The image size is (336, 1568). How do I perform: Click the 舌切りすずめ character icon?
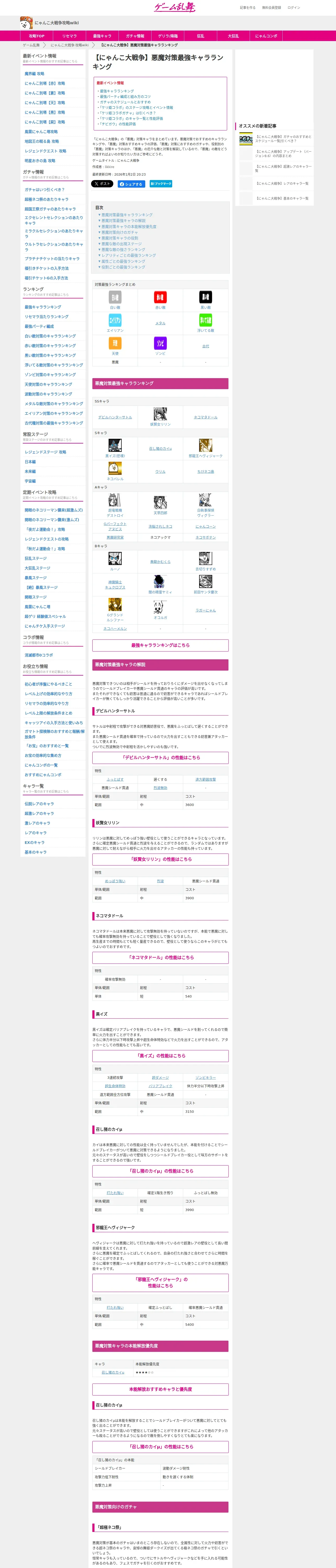pyautogui.click(x=205, y=559)
